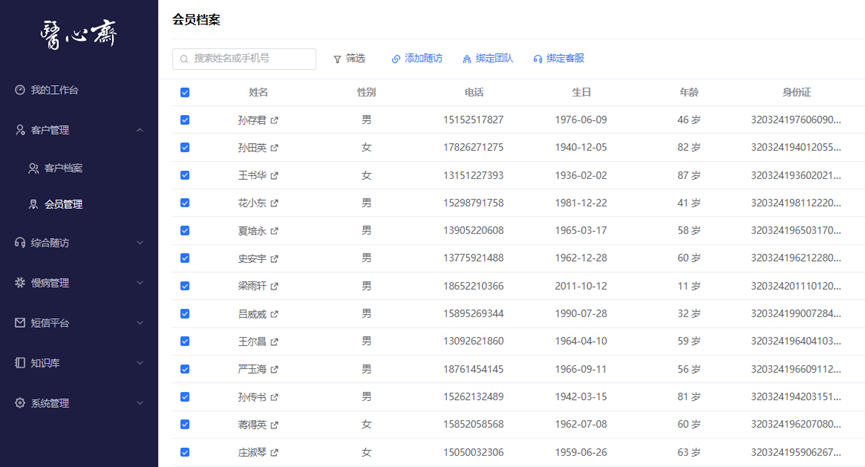This screenshot has height=467, width=865.
Task: Uncheck the row for 花小东
Action: 185,203
